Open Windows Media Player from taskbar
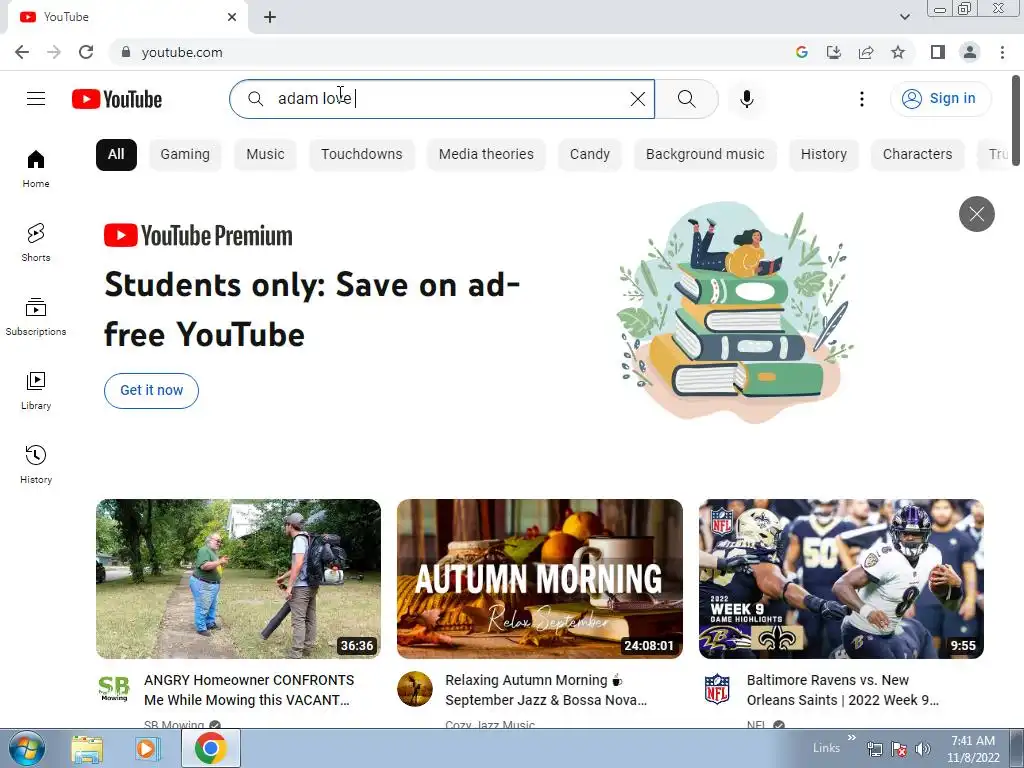The width and height of the screenshot is (1024, 768). (148, 750)
